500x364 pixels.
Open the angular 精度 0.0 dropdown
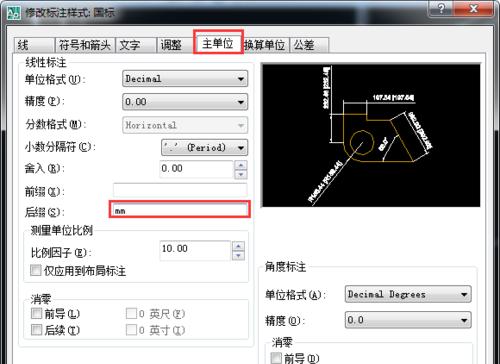pos(408,320)
